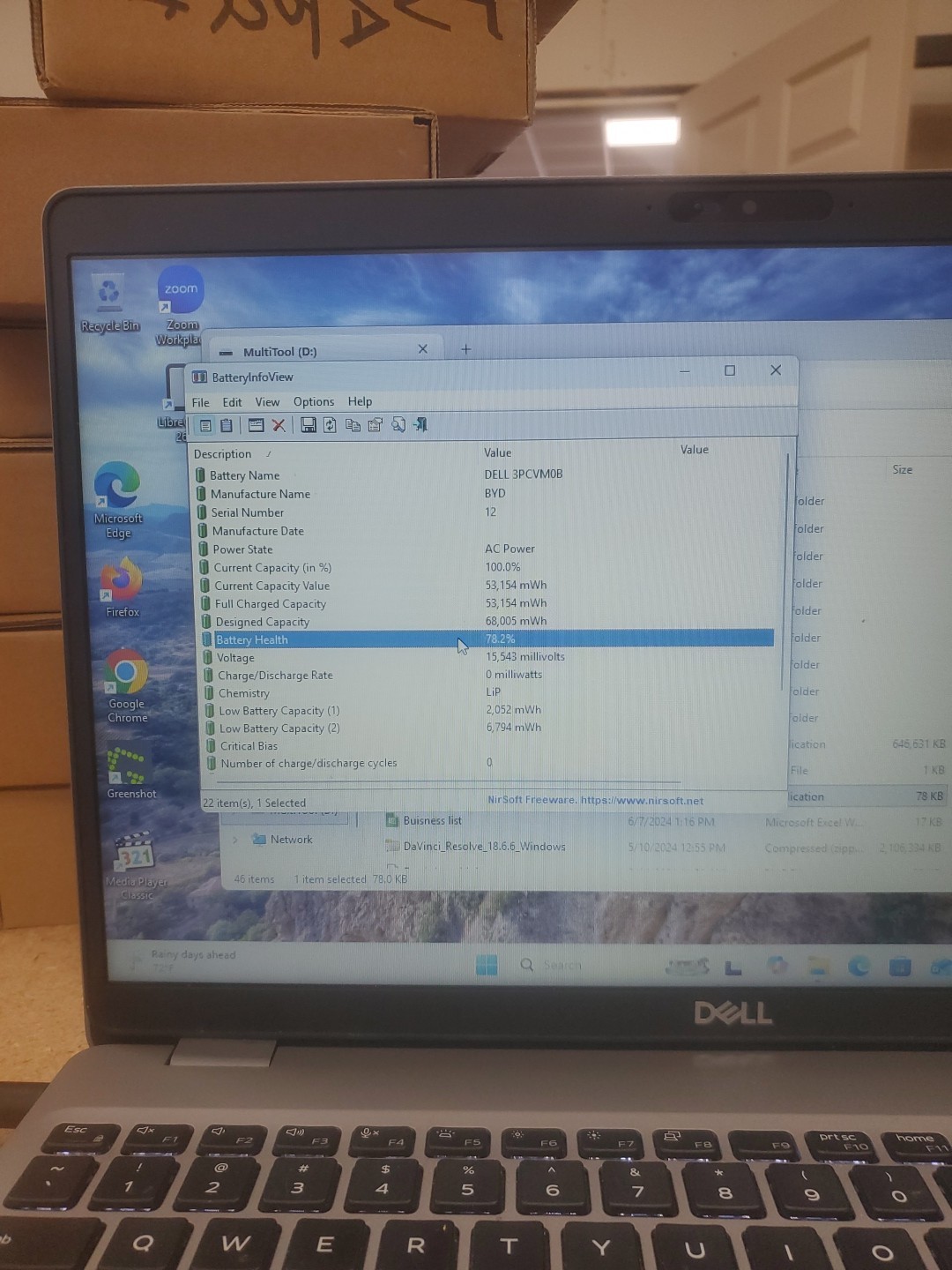Select the Show Battery Information toolbar icon
Image resolution: width=952 pixels, height=1270 pixels.
pos(205,425)
